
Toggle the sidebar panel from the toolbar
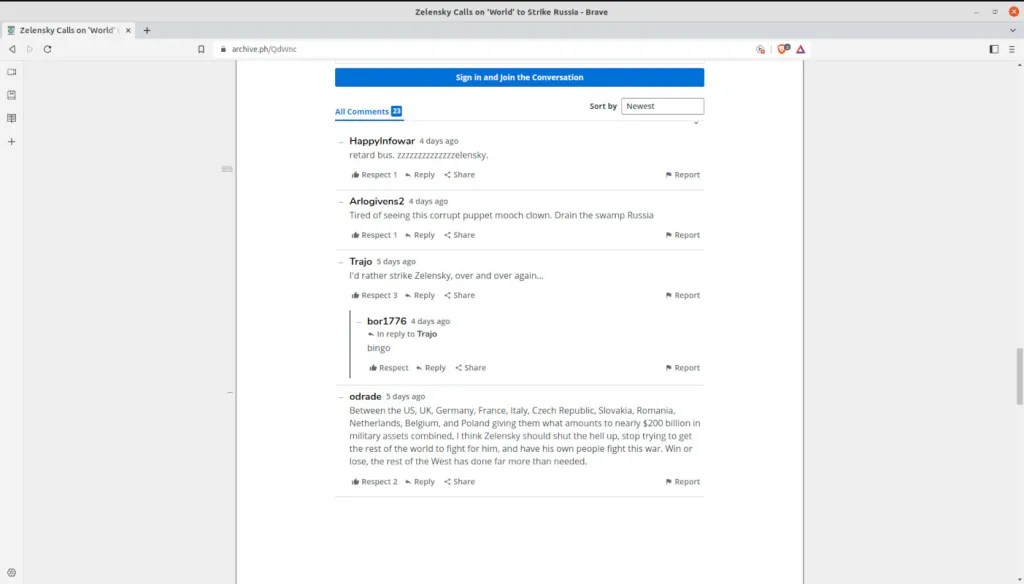click(994, 49)
